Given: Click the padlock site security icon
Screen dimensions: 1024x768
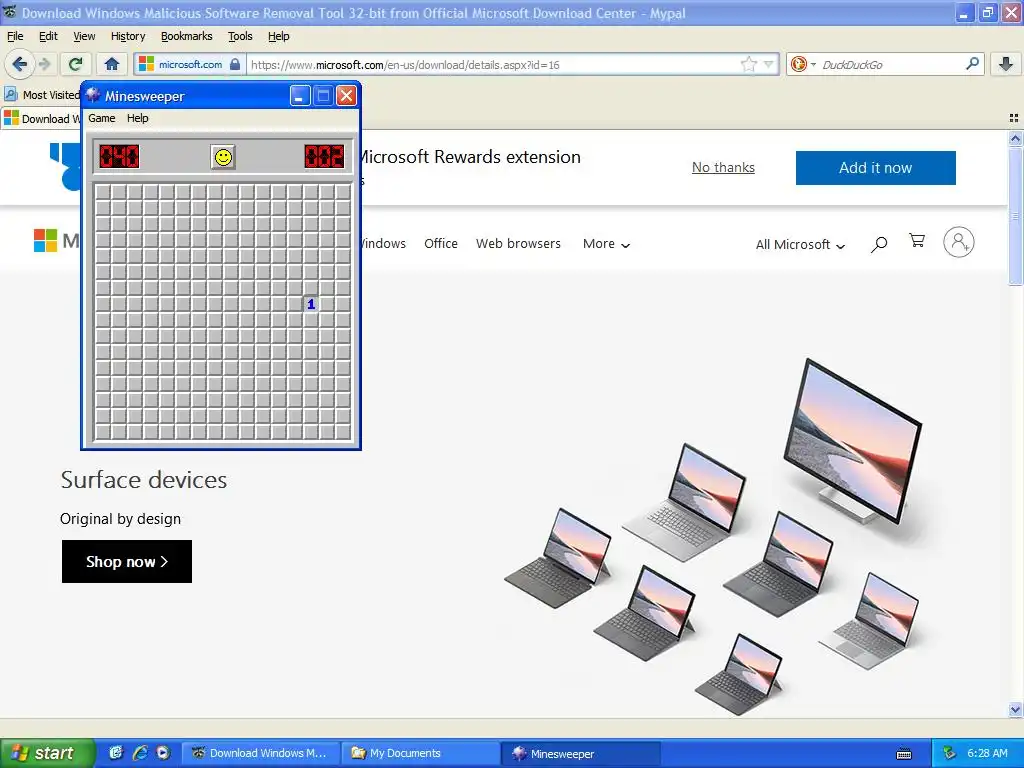Looking at the screenshot, I should pos(235,64).
